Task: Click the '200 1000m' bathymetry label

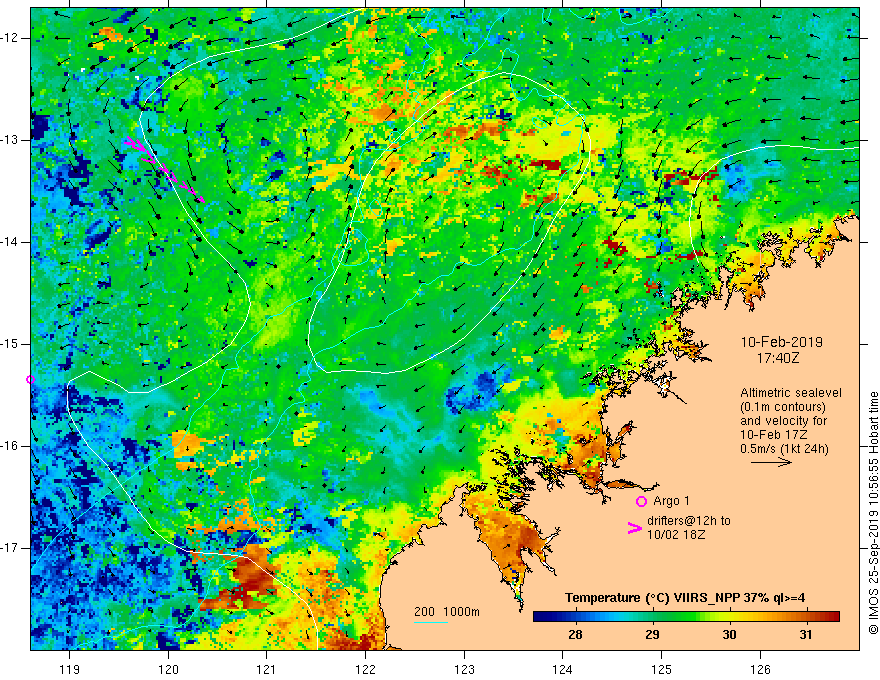Action: (447, 612)
